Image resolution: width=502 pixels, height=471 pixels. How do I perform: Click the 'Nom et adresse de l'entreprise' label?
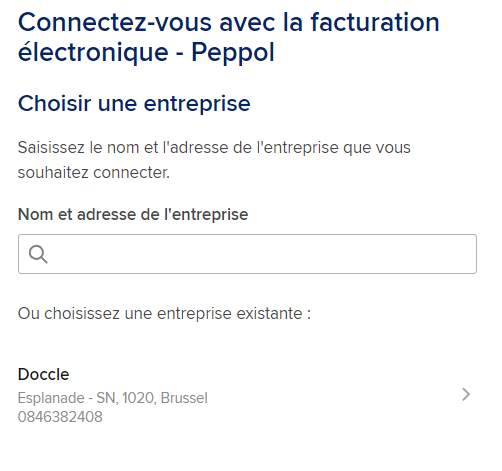tap(133, 214)
